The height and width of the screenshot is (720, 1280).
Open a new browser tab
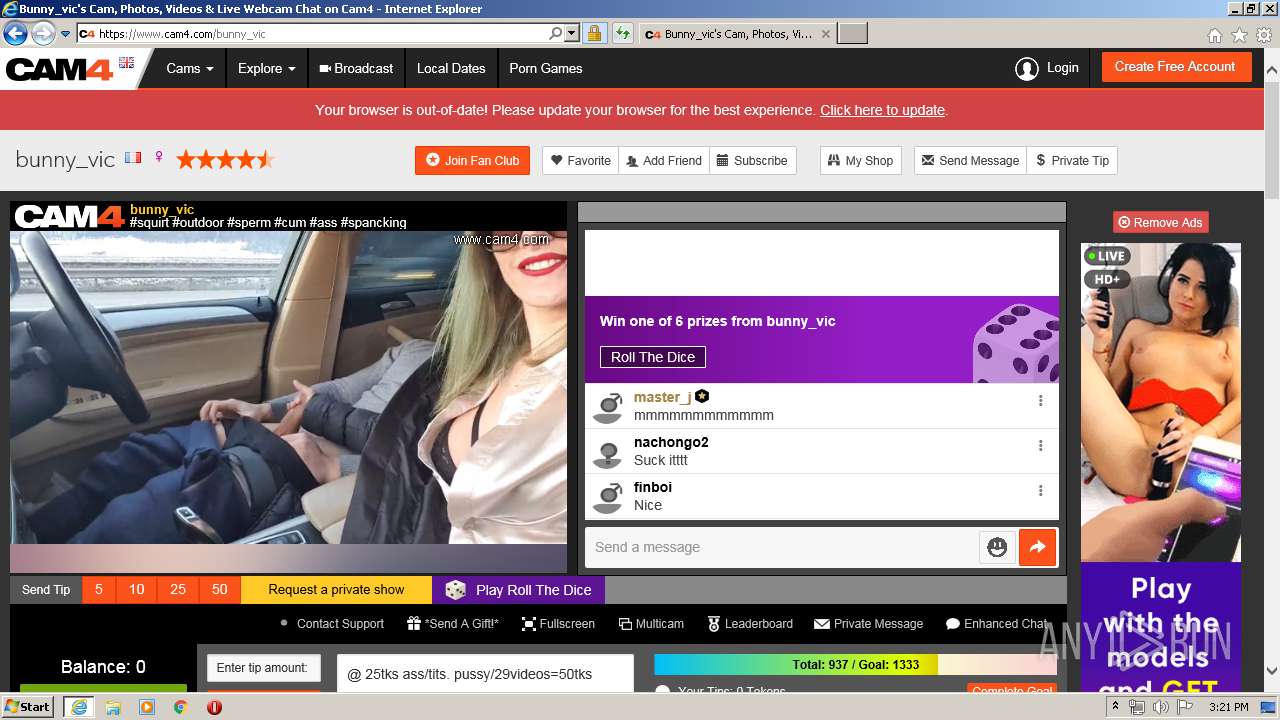click(x=852, y=34)
